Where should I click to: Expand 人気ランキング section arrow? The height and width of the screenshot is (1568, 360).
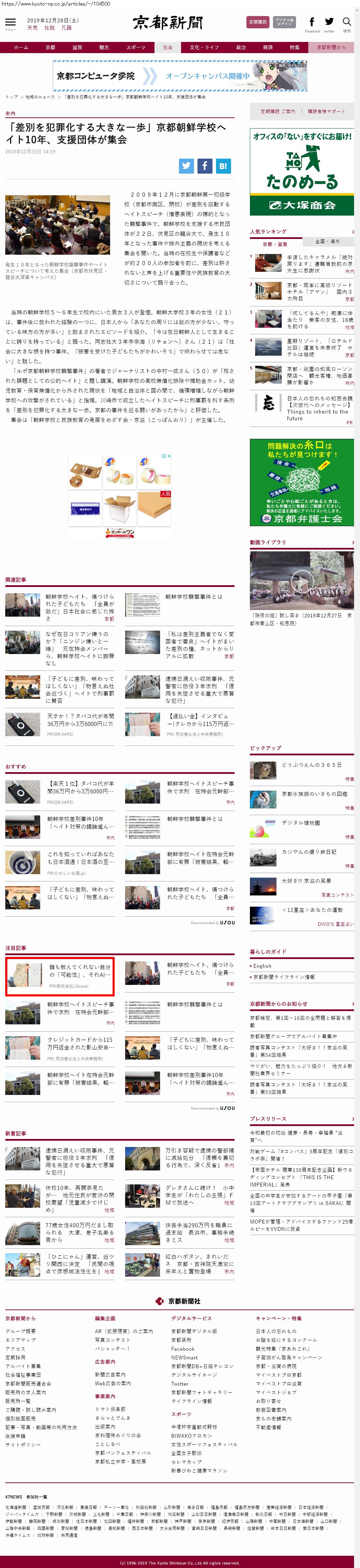pyautogui.click(x=352, y=231)
